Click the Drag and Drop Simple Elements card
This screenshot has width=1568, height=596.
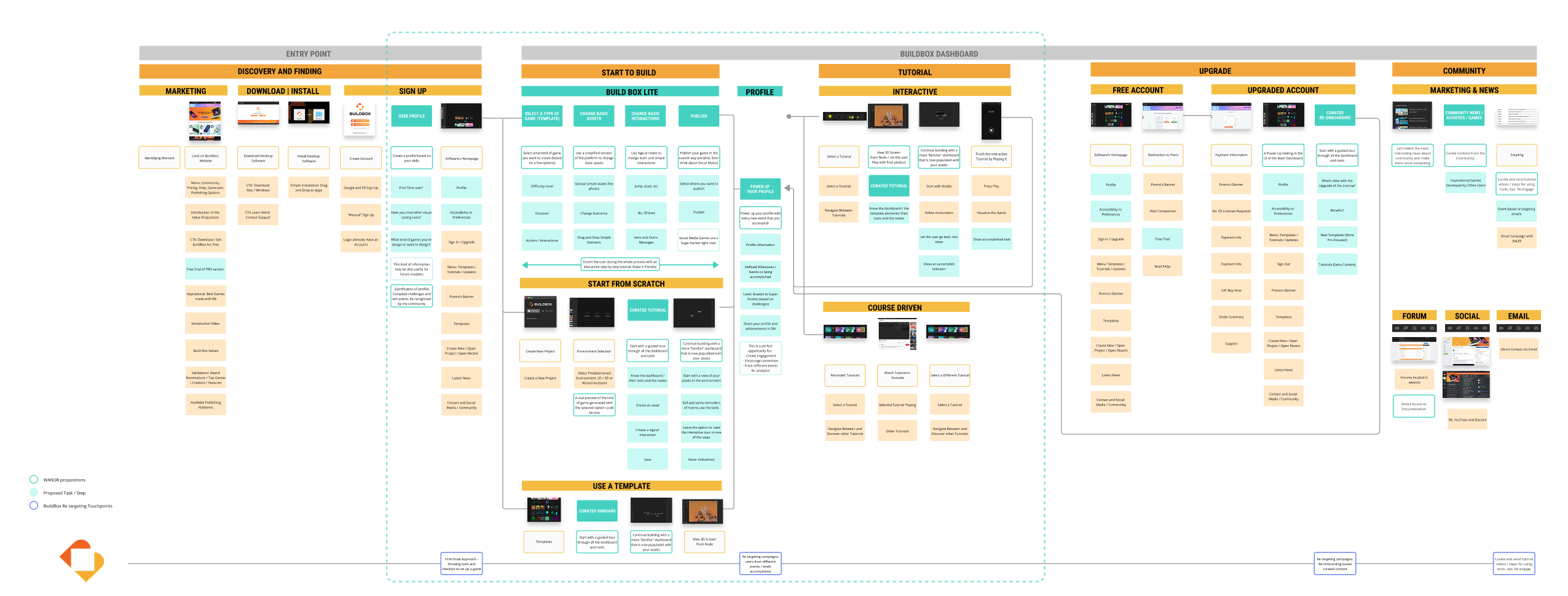click(x=594, y=239)
